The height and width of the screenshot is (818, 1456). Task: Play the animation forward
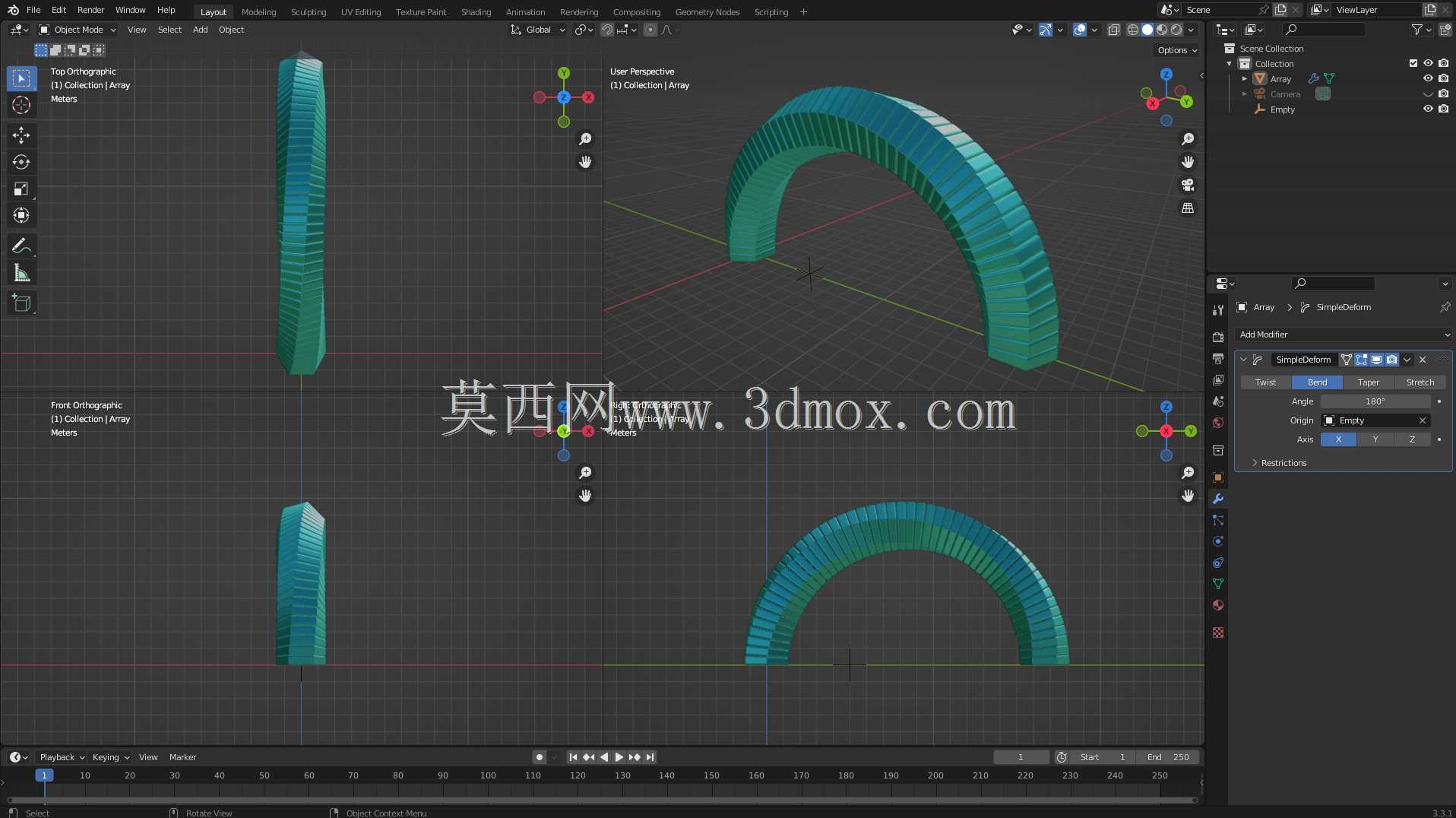pos(619,757)
